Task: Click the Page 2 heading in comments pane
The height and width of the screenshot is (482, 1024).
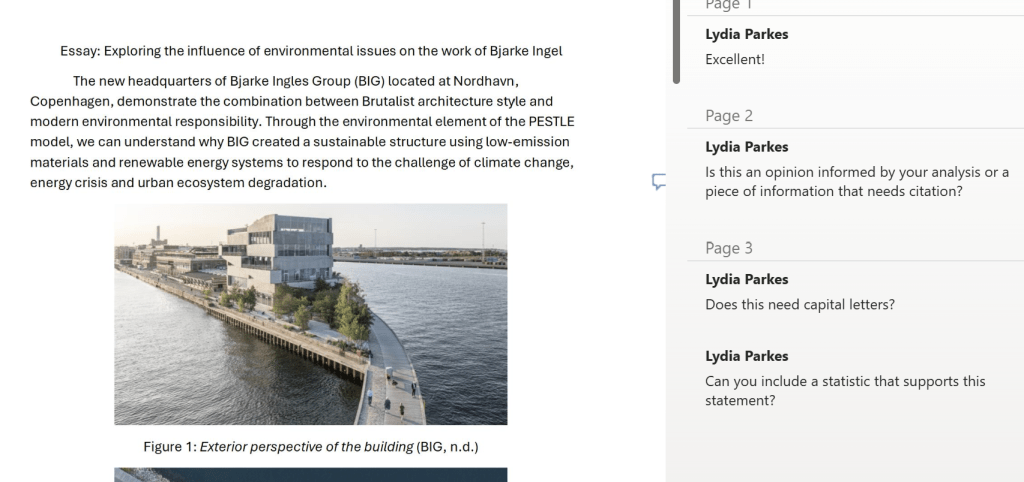Action: (x=729, y=116)
